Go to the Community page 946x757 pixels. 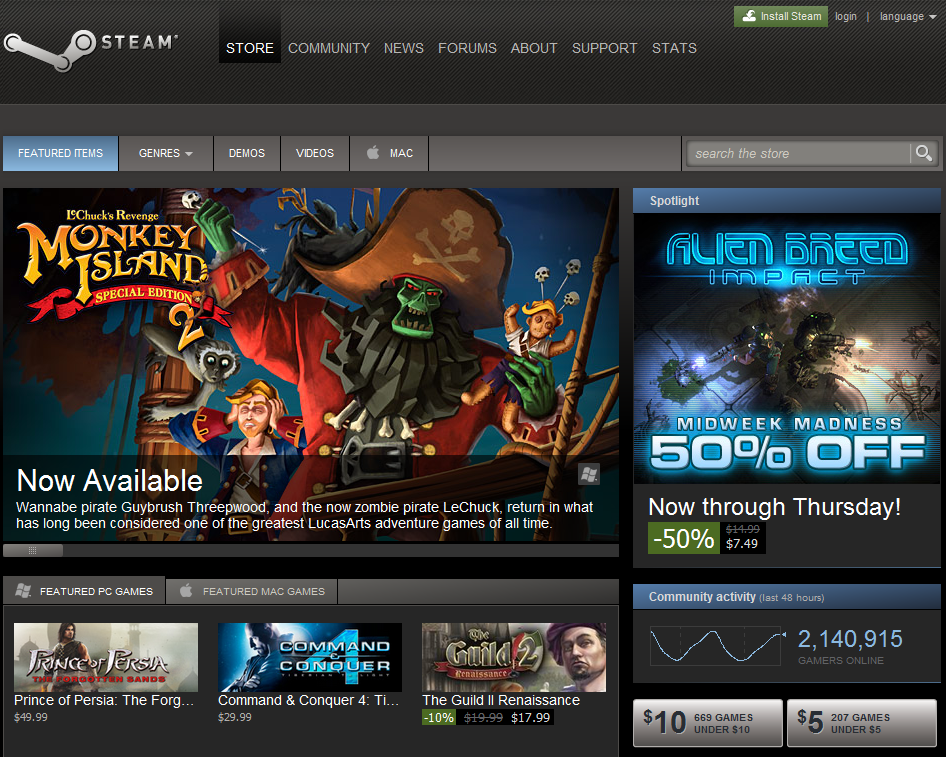(x=329, y=48)
